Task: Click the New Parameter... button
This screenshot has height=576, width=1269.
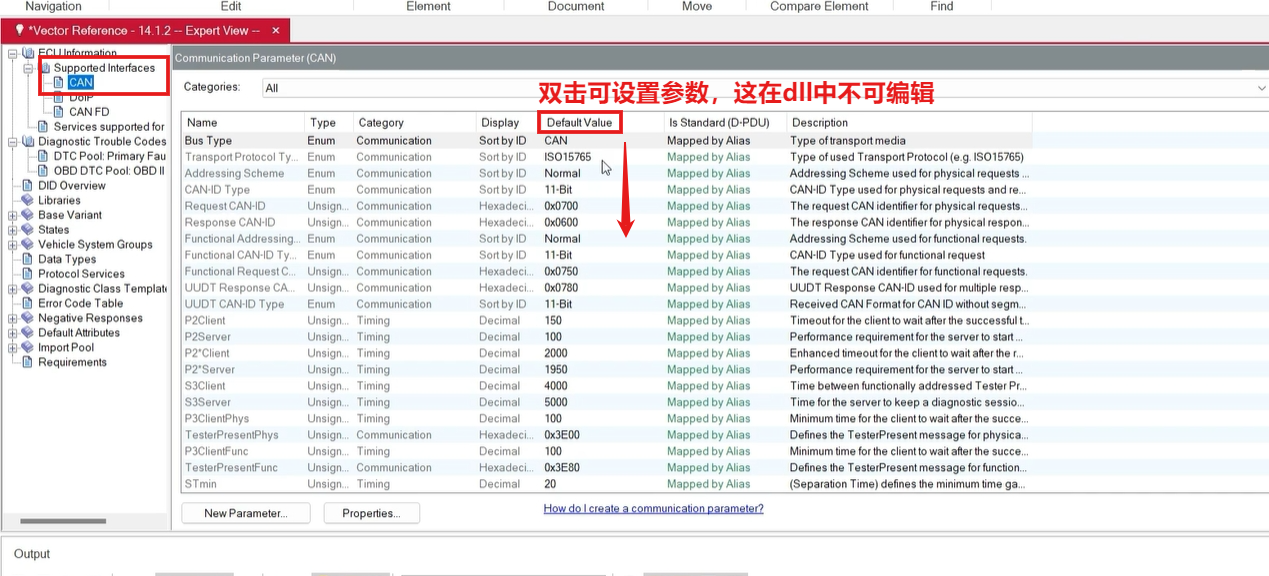Action: coord(245,513)
